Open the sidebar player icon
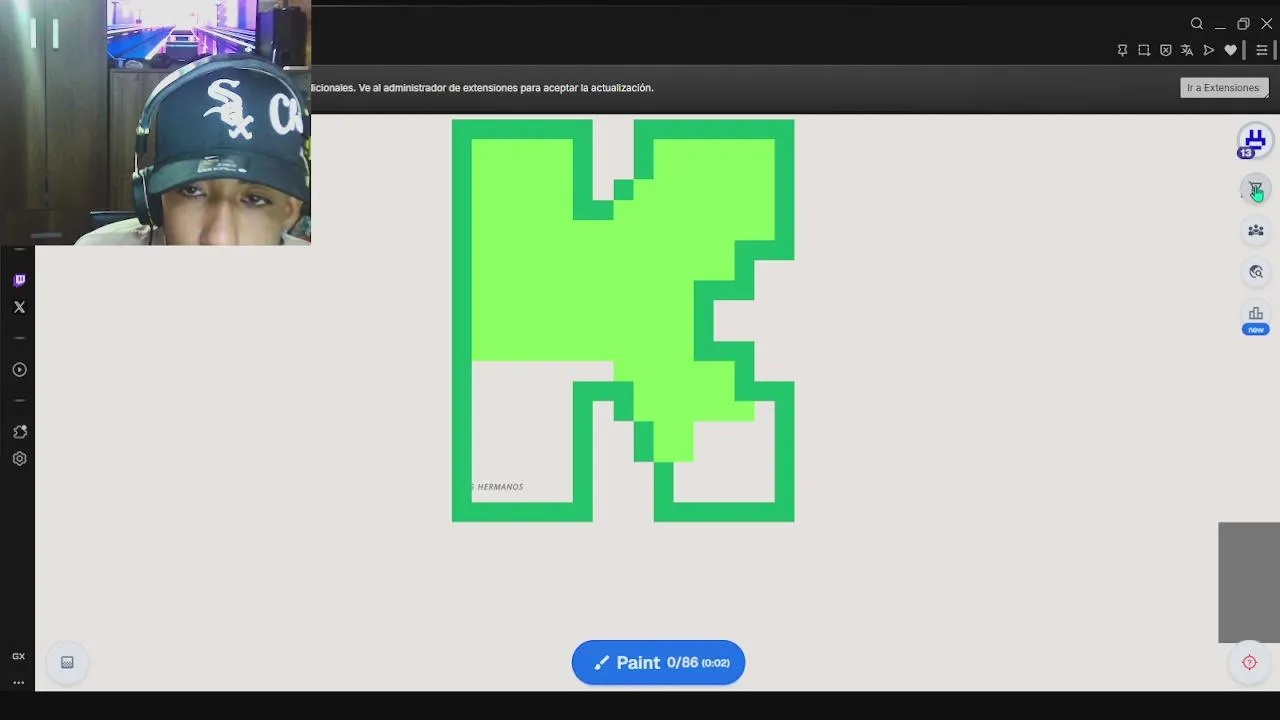Screen dimensions: 1280x720 pos(19,370)
